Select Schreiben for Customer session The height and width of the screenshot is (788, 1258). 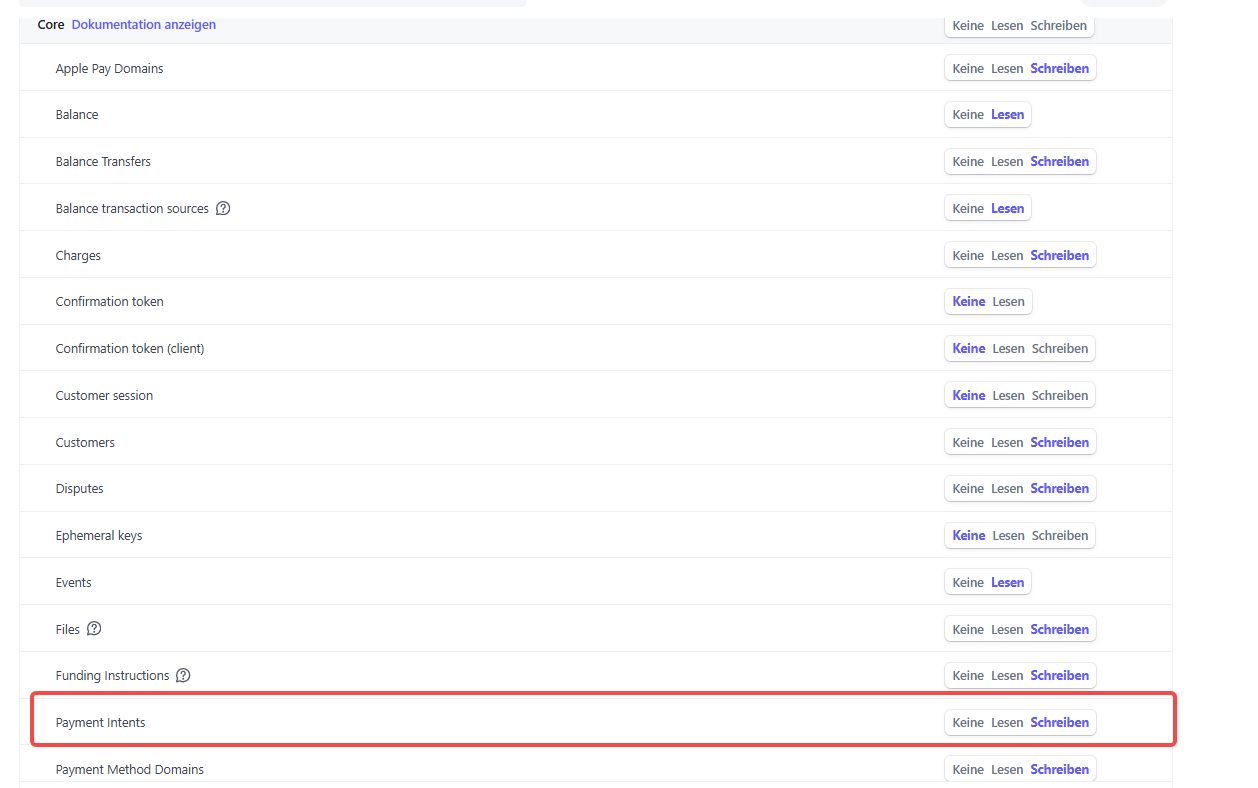[1059, 396]
